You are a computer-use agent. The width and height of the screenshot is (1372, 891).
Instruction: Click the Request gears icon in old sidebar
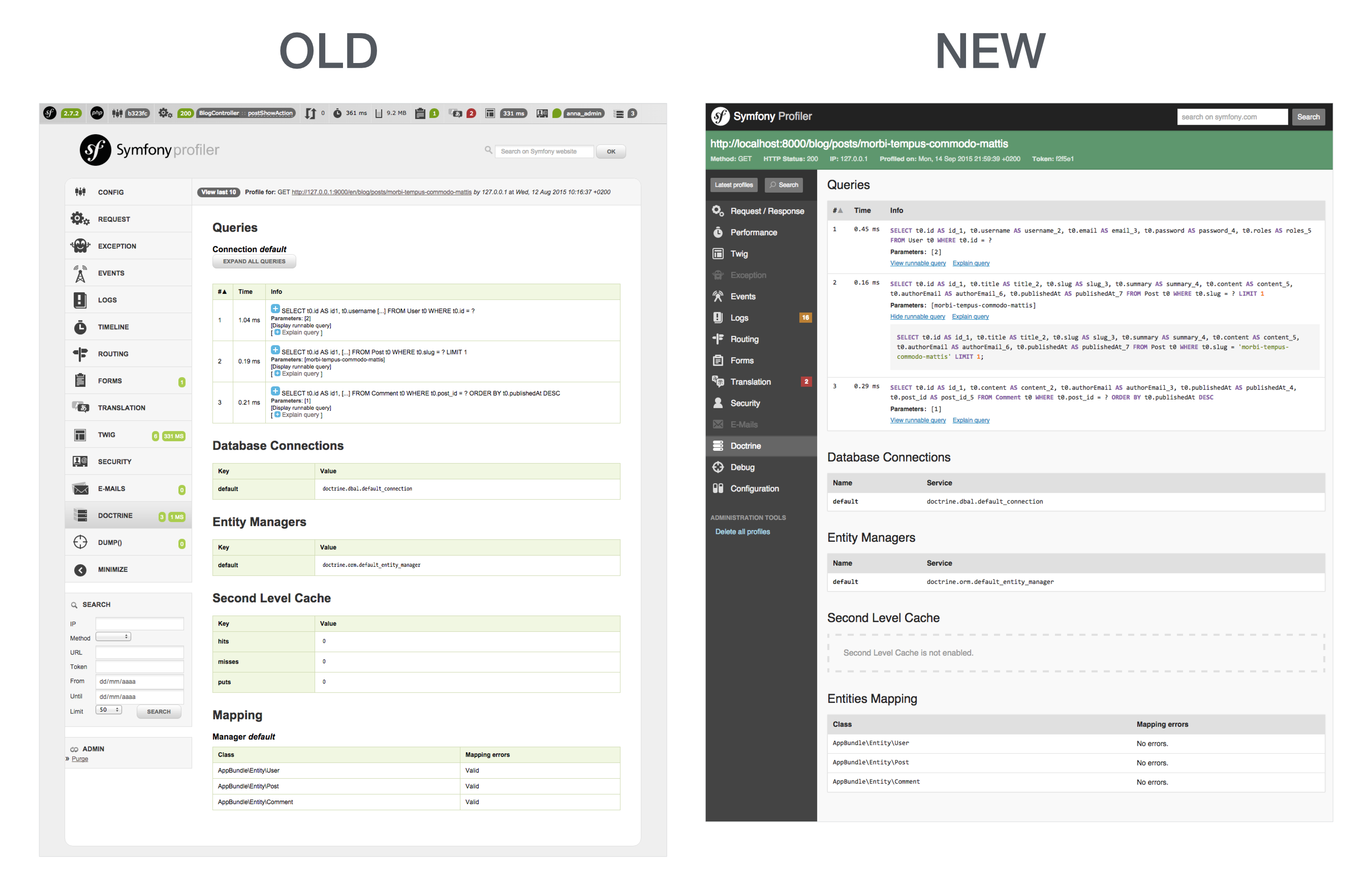[x=80, y=219]
